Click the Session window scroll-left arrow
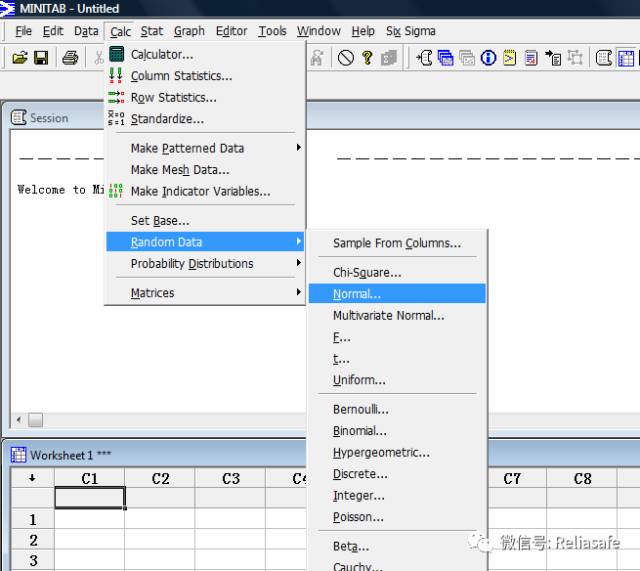 [19, 420]
